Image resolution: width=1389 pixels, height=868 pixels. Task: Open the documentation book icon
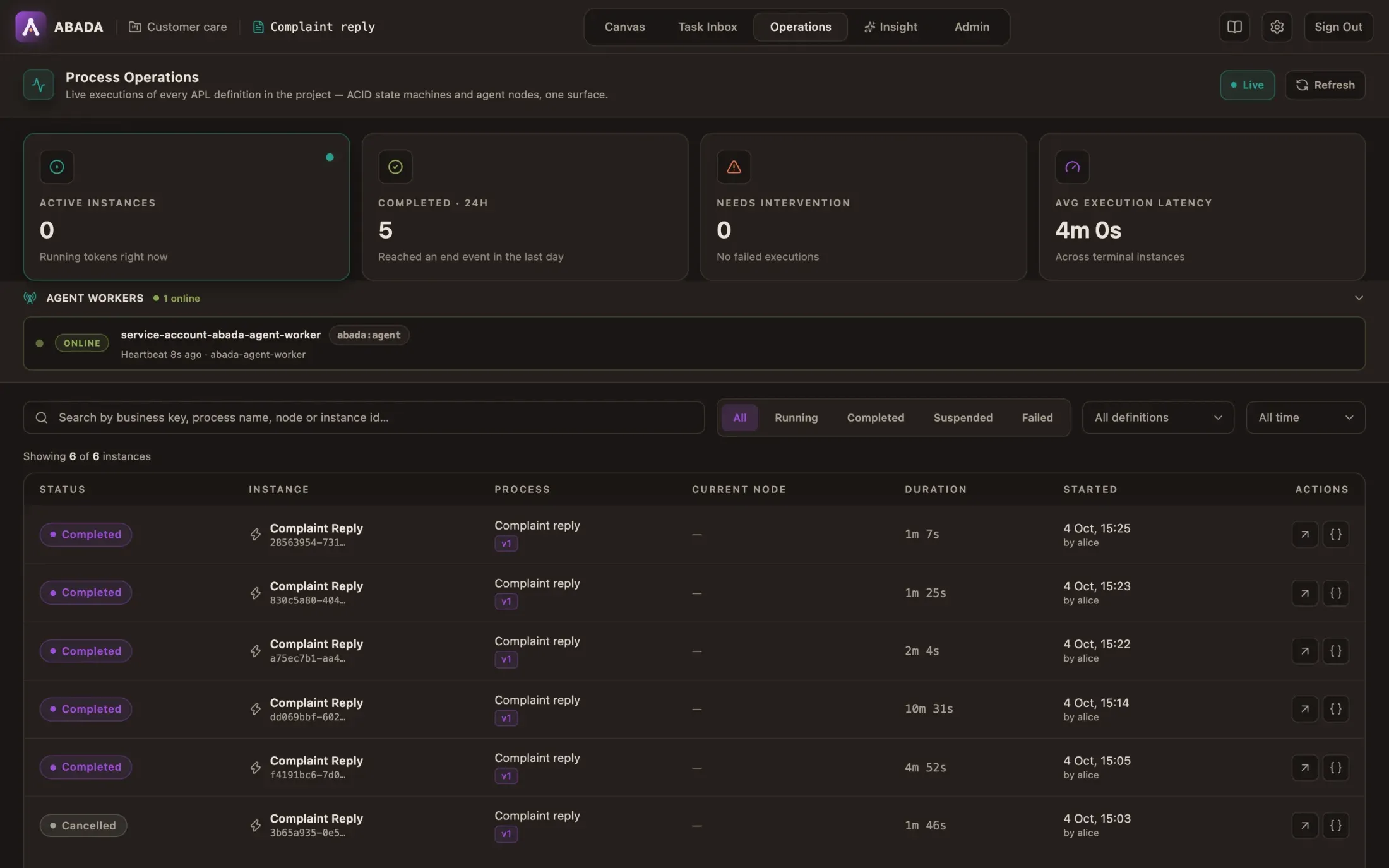point(1234,27)
